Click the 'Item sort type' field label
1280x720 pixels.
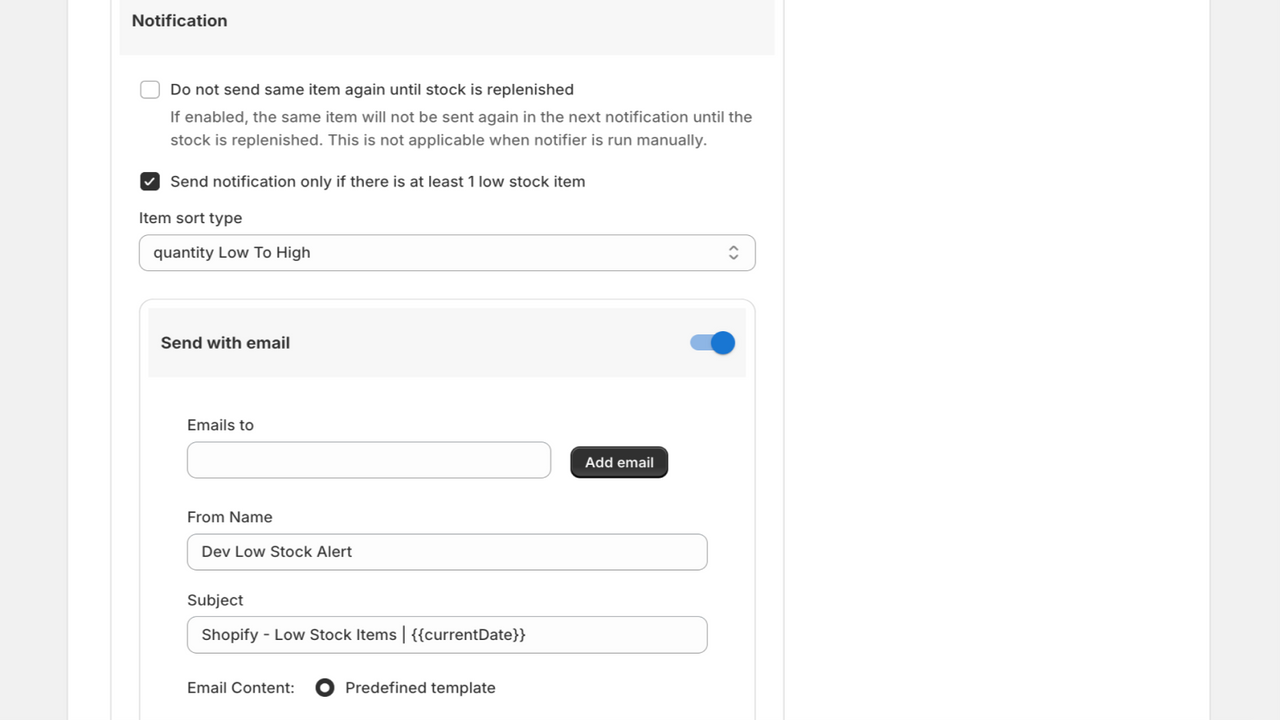(x=190, y=218)
